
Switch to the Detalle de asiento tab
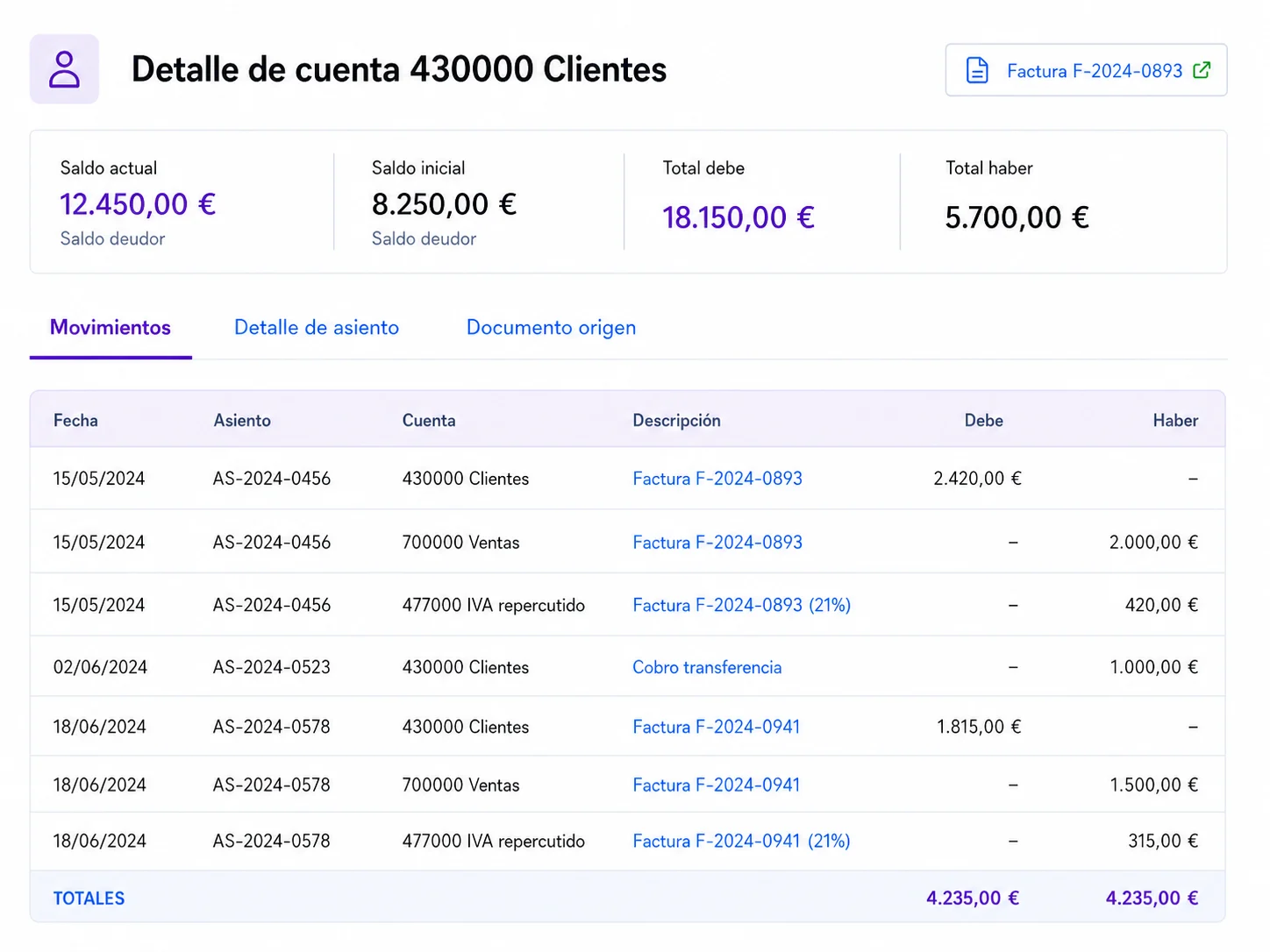click(x=317, y=328)
